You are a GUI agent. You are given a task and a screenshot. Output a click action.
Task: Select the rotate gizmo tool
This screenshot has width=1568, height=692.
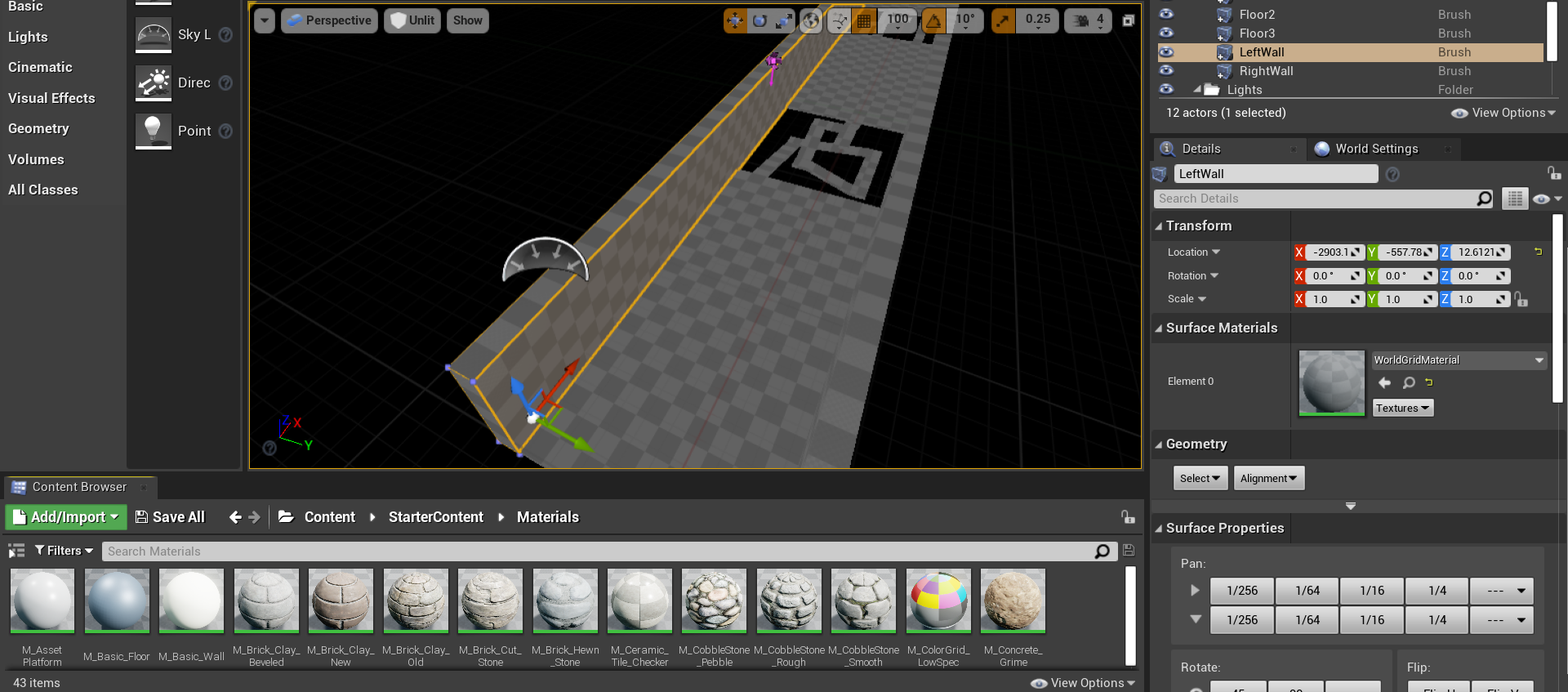pos(759,20)
